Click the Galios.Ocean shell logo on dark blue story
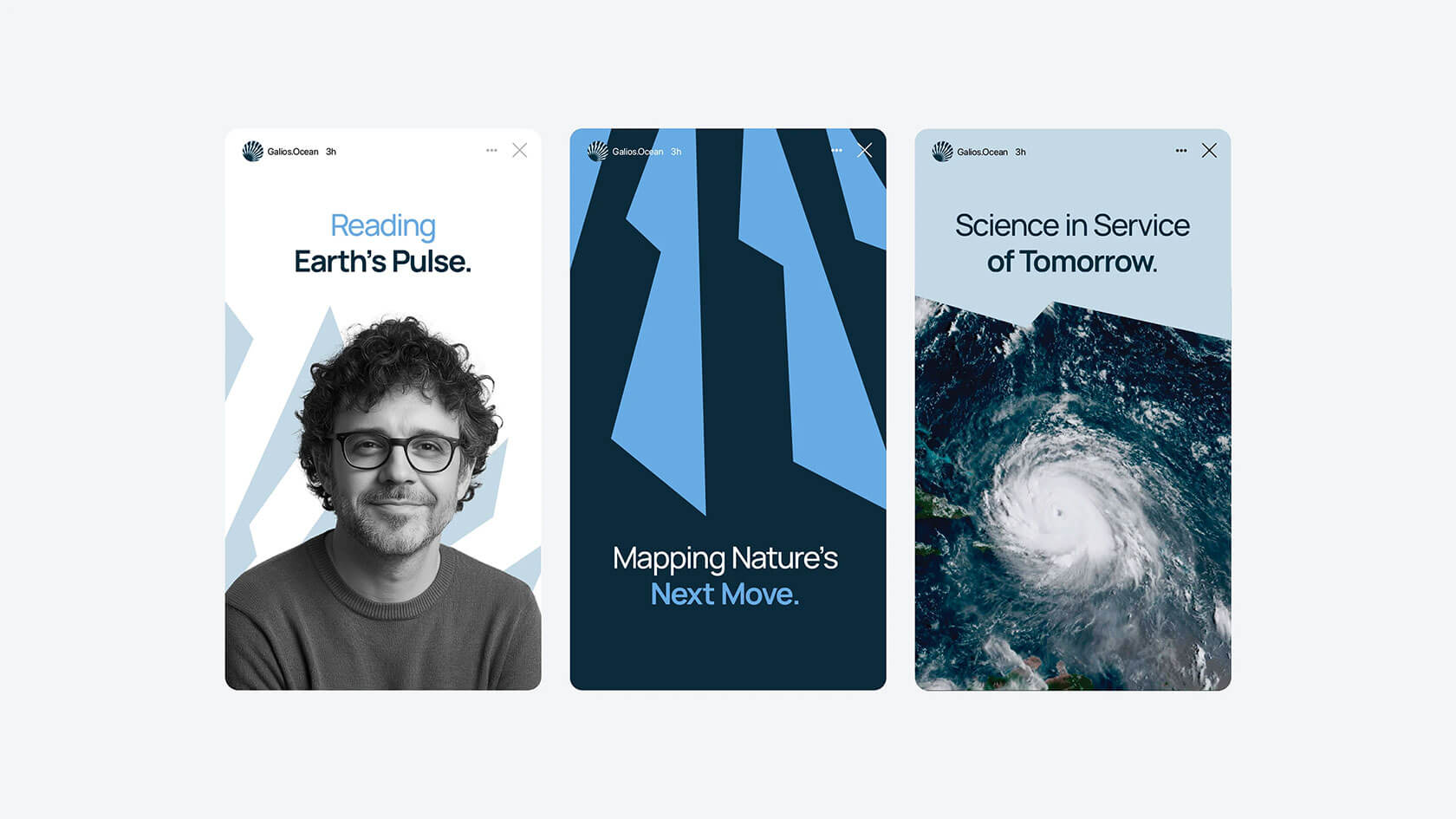The image size is (1456, 819). pos(597,151)
